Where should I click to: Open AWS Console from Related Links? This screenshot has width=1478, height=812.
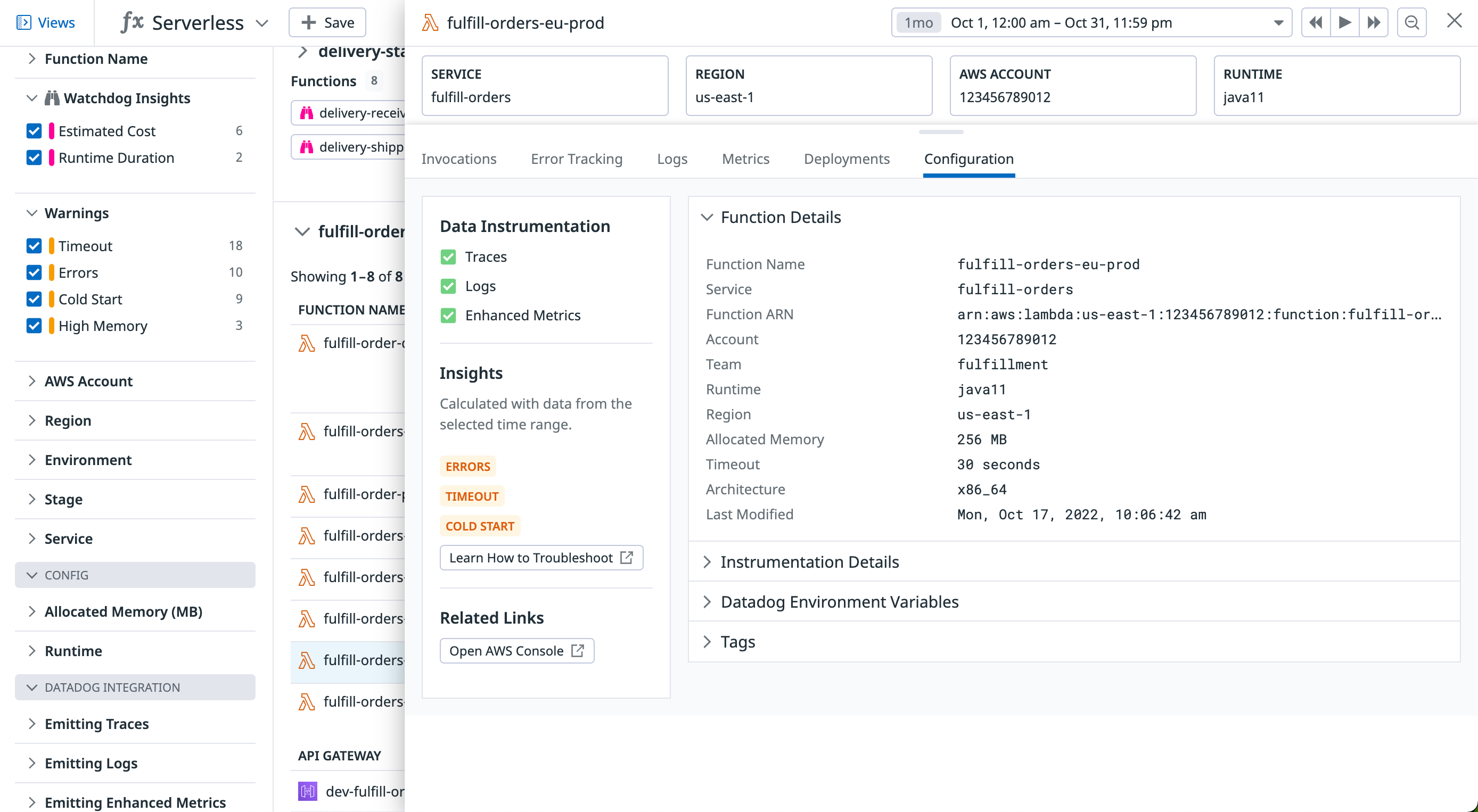(x=516, y=650)
